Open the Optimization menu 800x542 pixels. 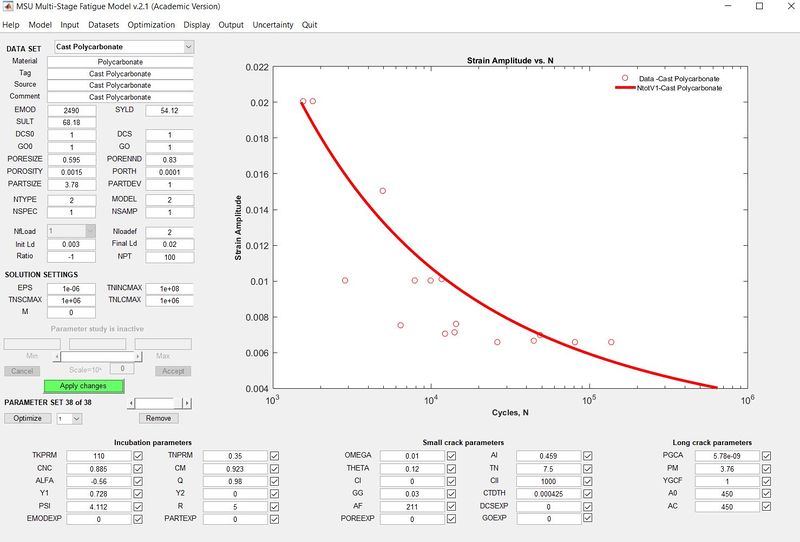coord(150,24)
